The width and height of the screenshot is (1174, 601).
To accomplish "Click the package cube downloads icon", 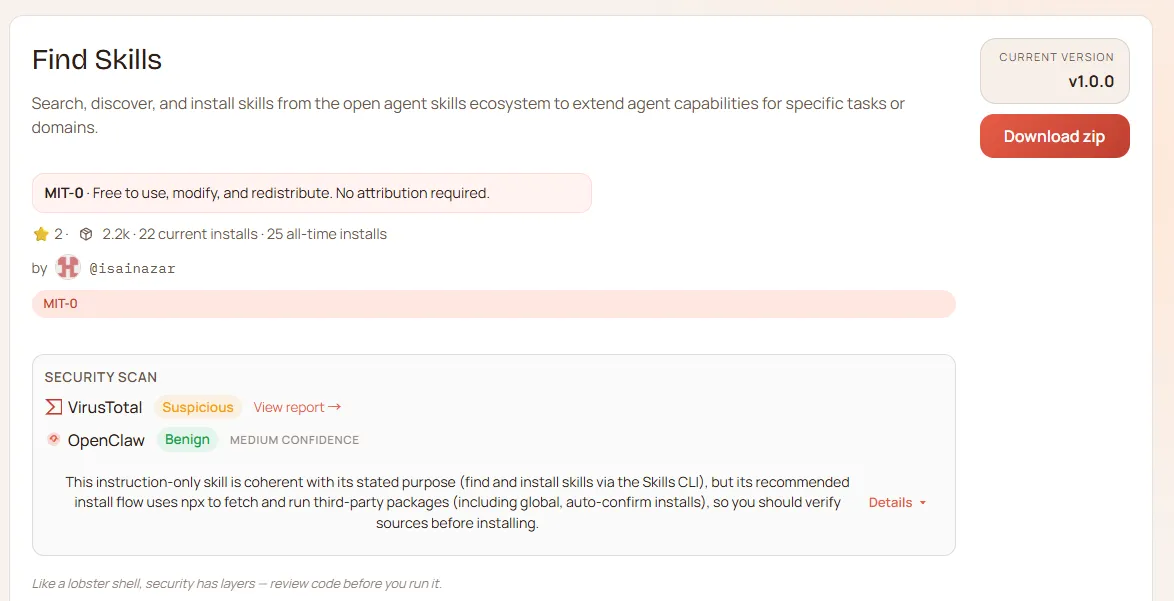I will pyautogui.click(x=86, y=234).
